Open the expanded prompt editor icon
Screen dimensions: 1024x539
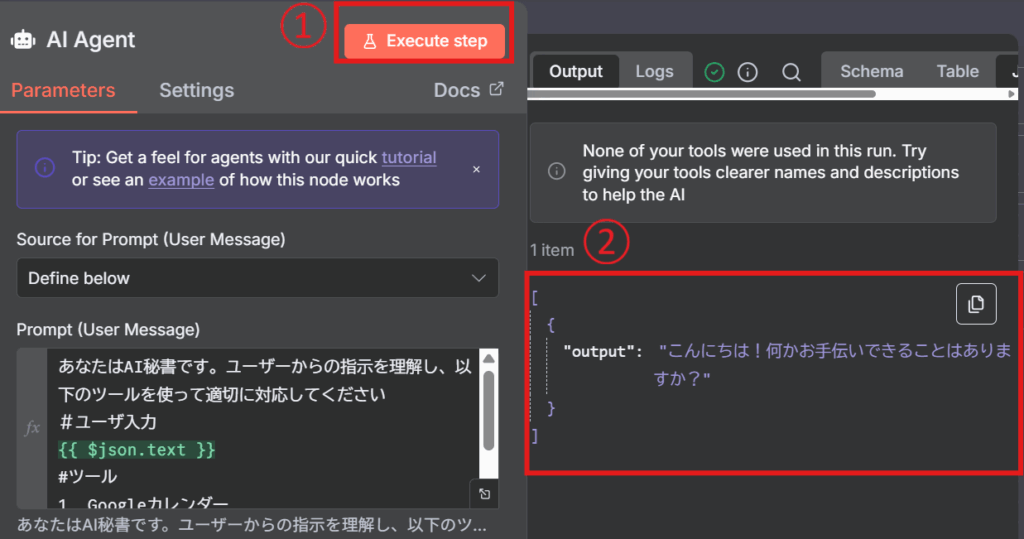coord(484,494)
